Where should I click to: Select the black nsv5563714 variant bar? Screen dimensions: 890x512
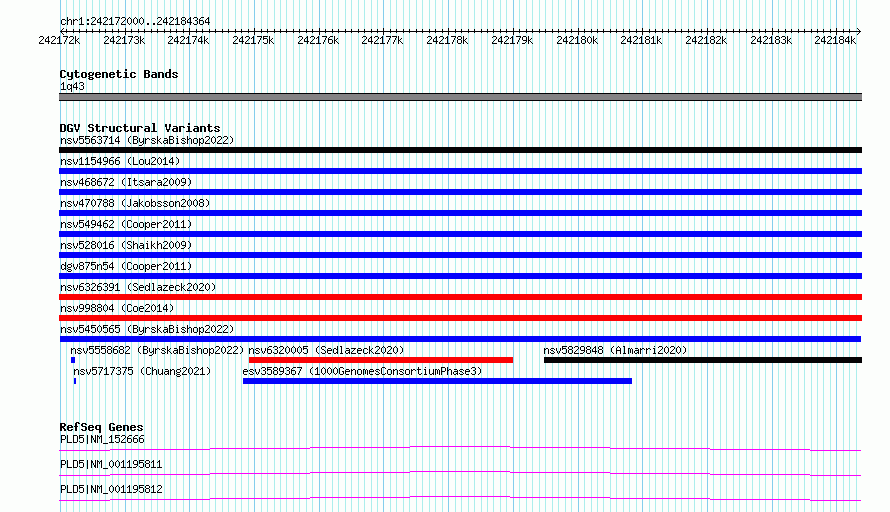coord(460,150)
